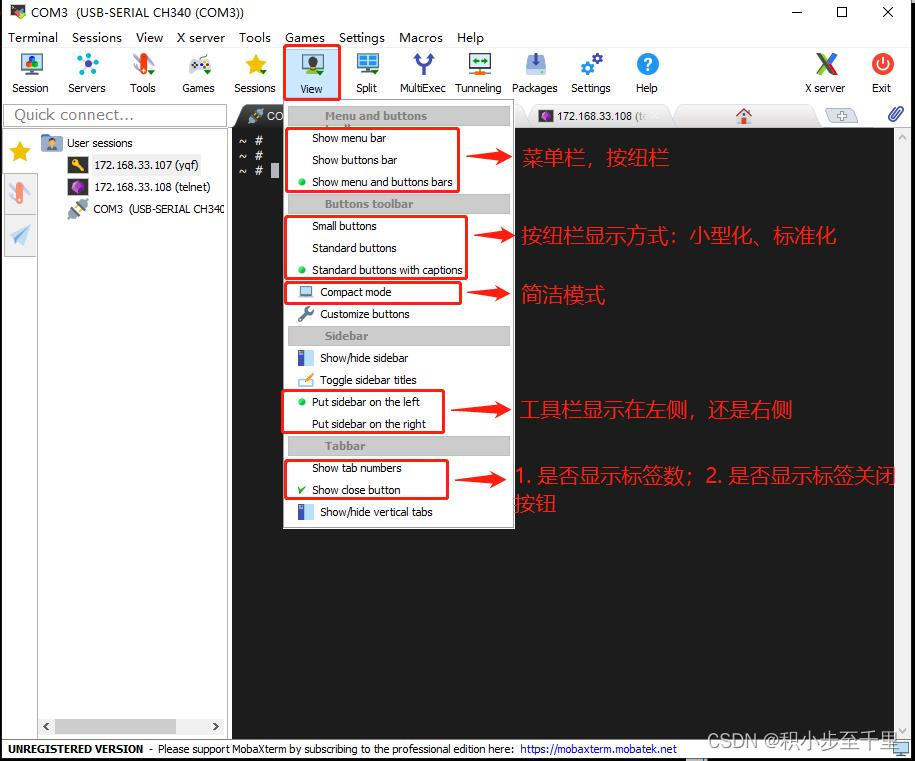Screen dimensions: 915x761
Task: Click the Games toolbar icon
Action: [198, 73]
